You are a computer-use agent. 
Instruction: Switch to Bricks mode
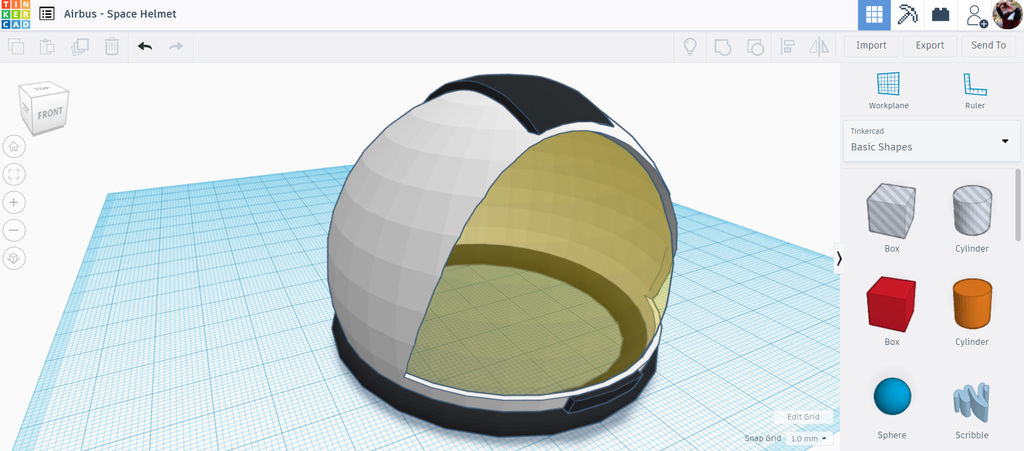tap(940, 14)
